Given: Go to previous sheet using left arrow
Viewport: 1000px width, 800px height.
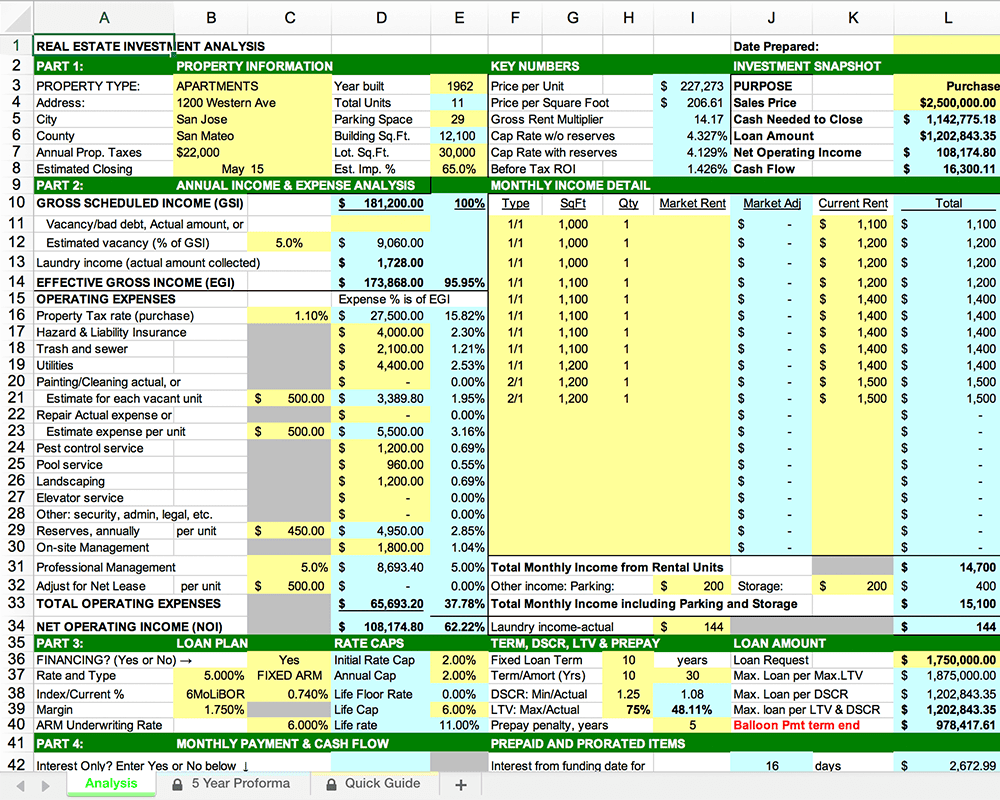Looking at the screenshot, I should (x=20, y=785).
